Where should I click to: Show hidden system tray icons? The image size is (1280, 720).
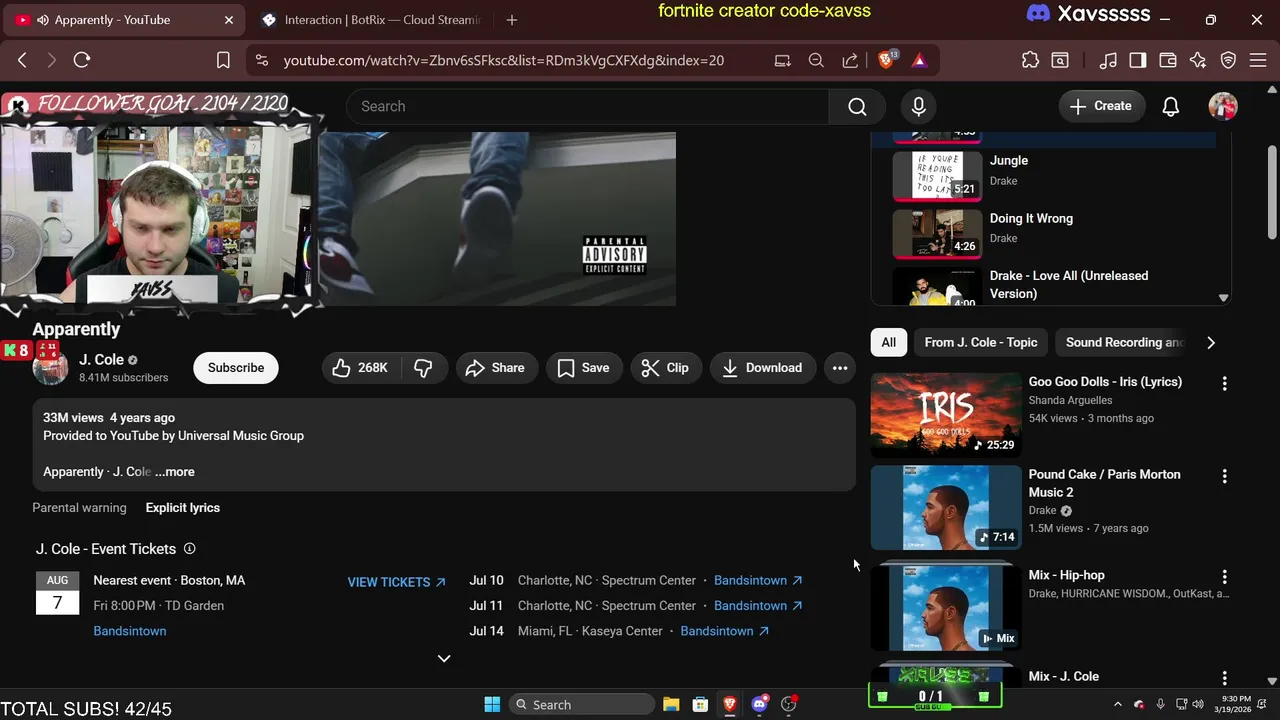(1120, 704)
